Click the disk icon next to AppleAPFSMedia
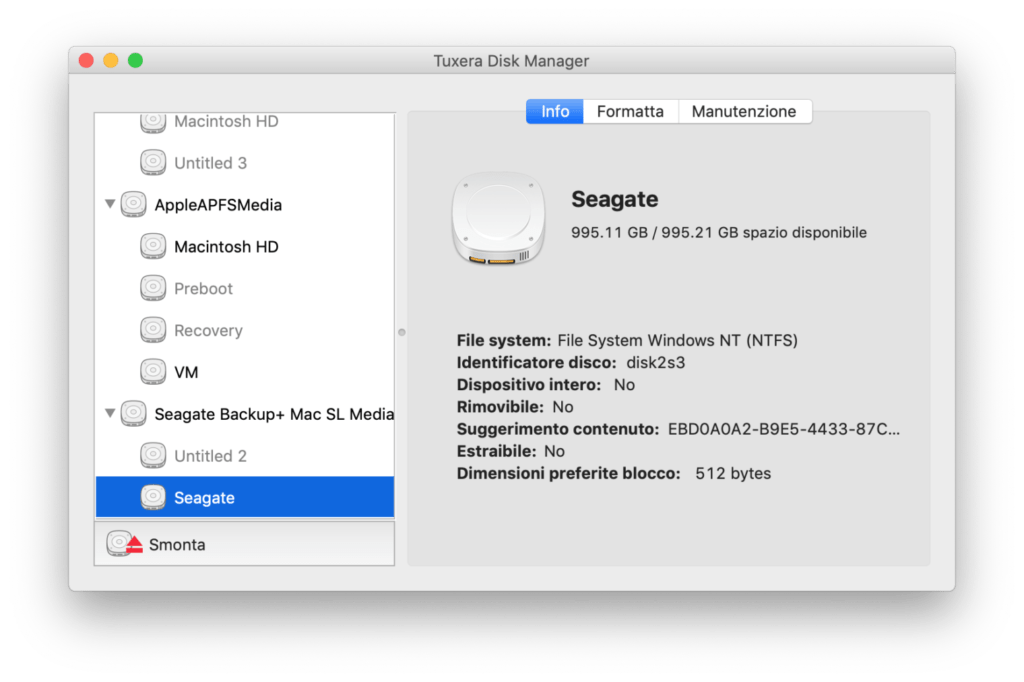The height and width of the screenshot is (682, 1024). (x=134, y=204)
